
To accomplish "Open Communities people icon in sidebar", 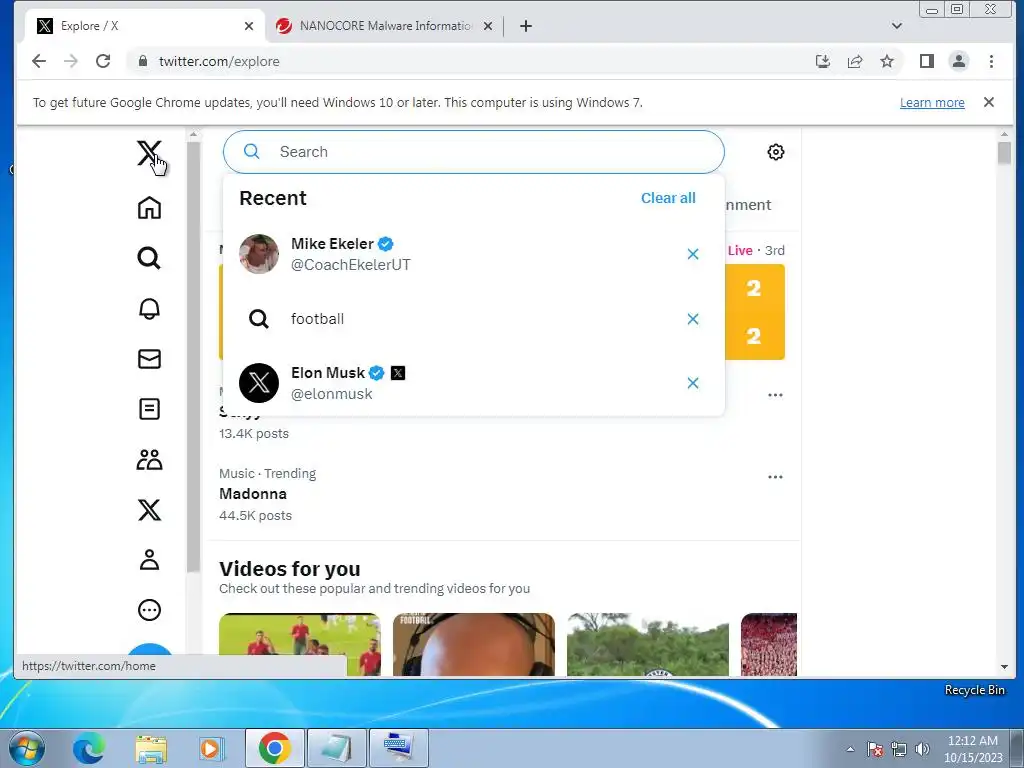I will coord(149,460).
